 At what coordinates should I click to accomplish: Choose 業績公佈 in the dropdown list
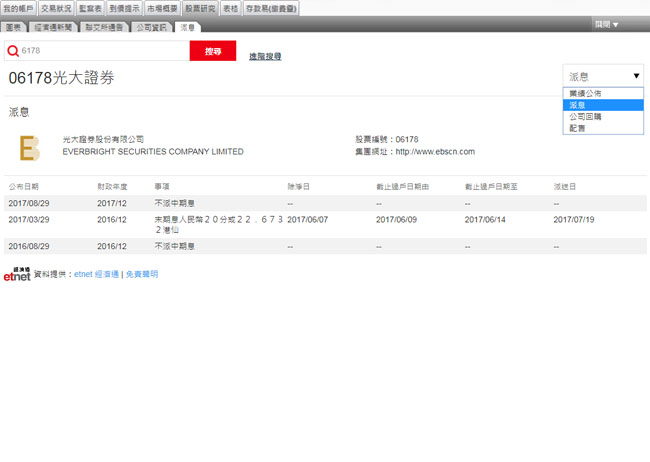pos(603,93)
